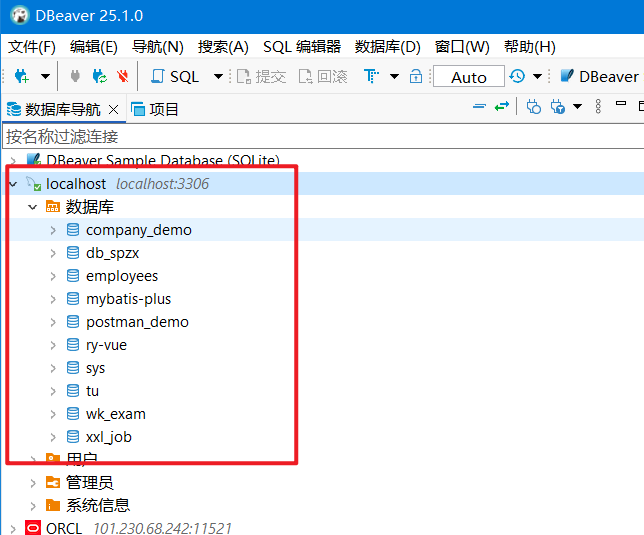Viewport: 644px width, 535px height.
Task: Select the 系统信息 folder
Action: click(x=98, y=505)
